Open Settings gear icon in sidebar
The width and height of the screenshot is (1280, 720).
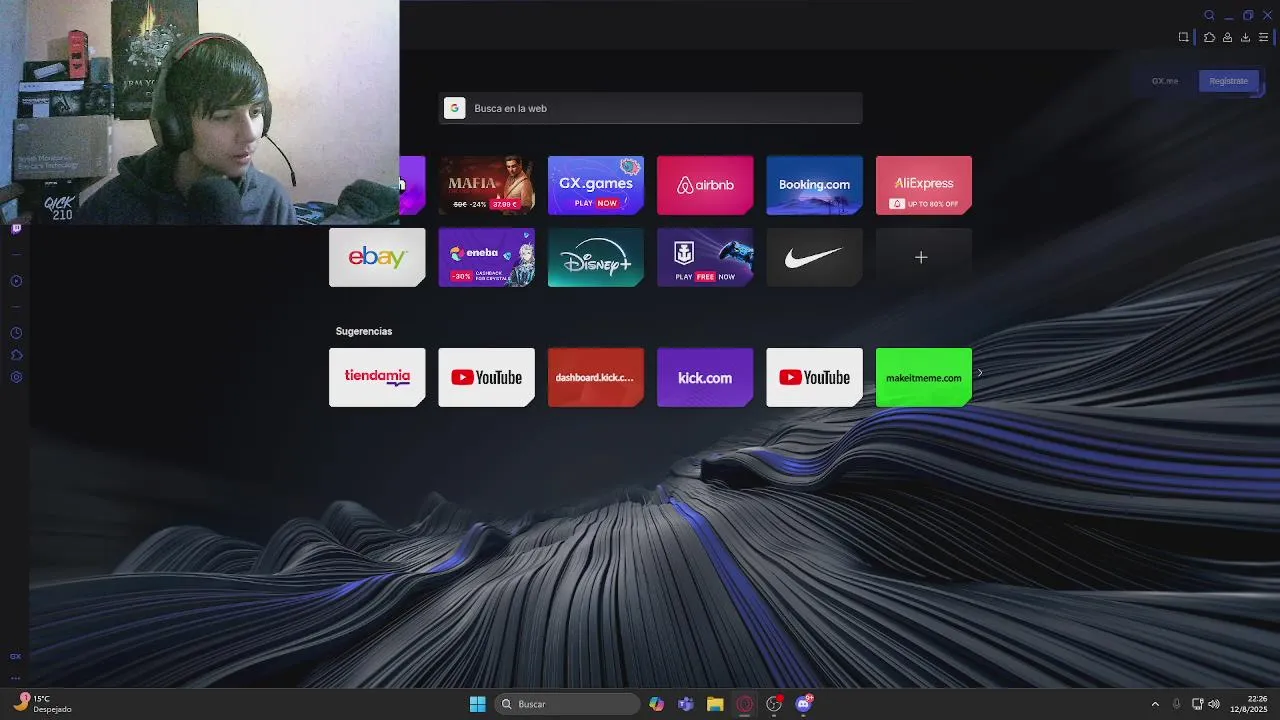click(16, 377)
